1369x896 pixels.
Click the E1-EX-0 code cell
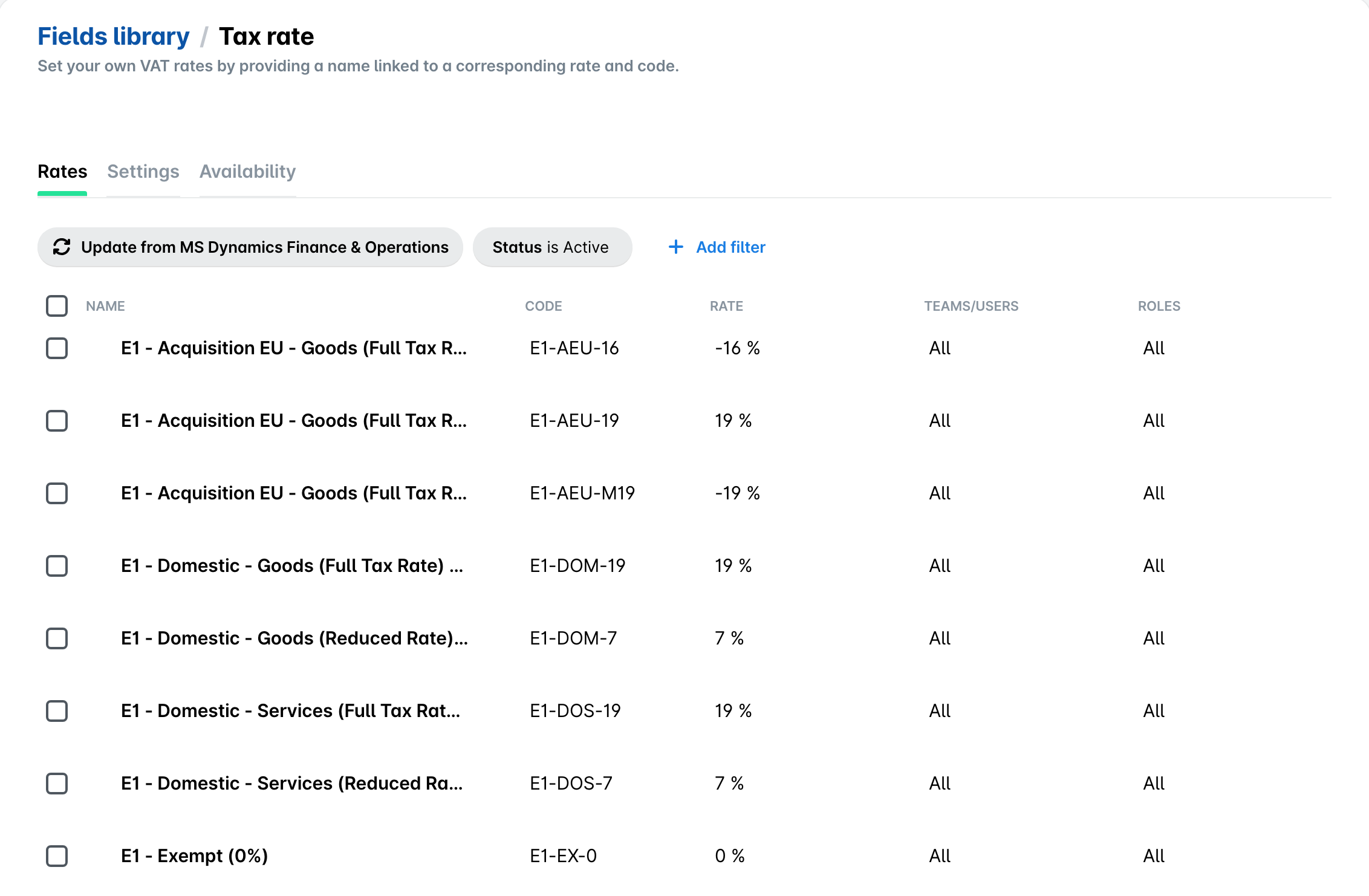click(x=563, y=856)
